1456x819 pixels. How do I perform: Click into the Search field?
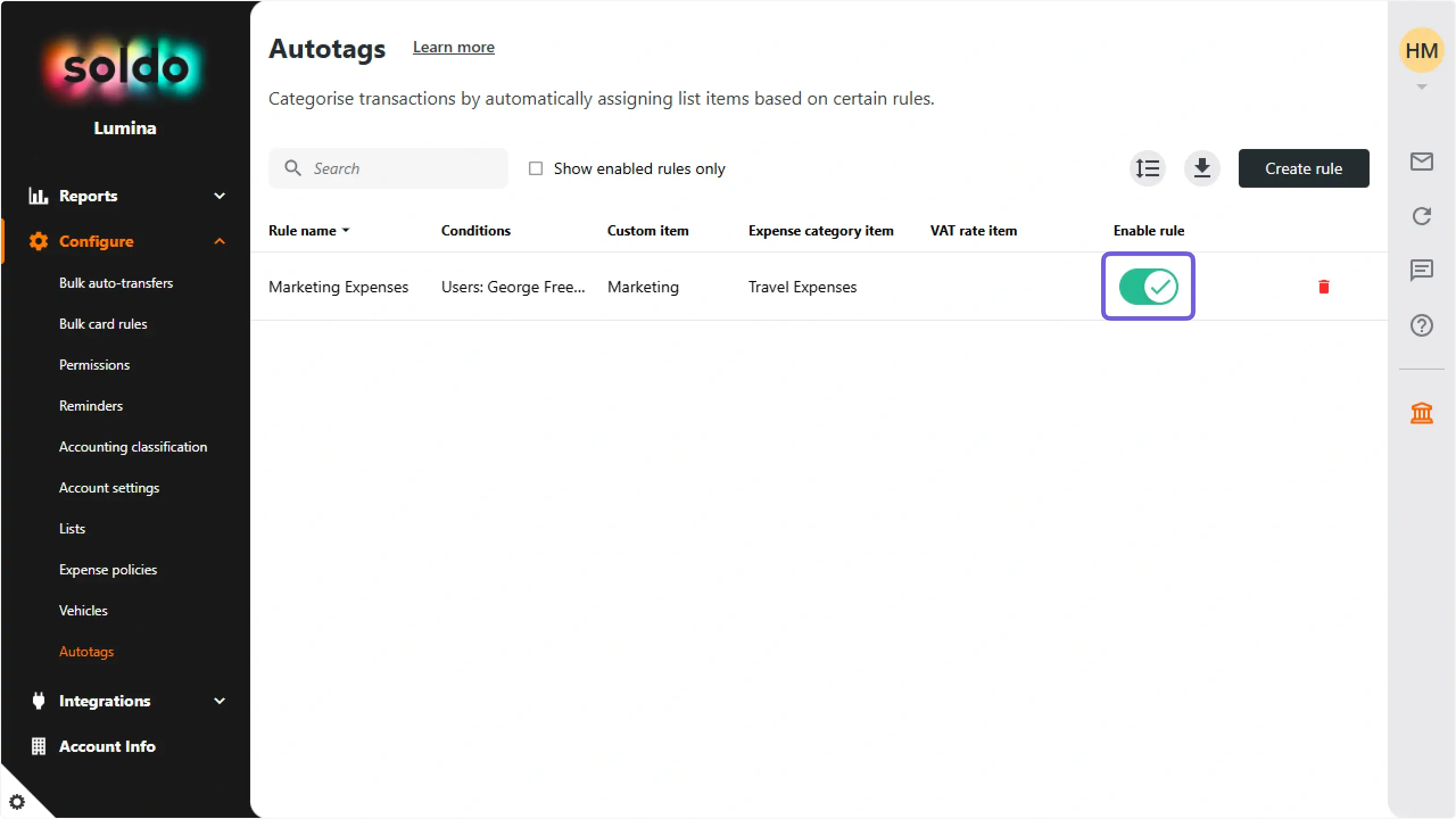(x=388, y=168)
